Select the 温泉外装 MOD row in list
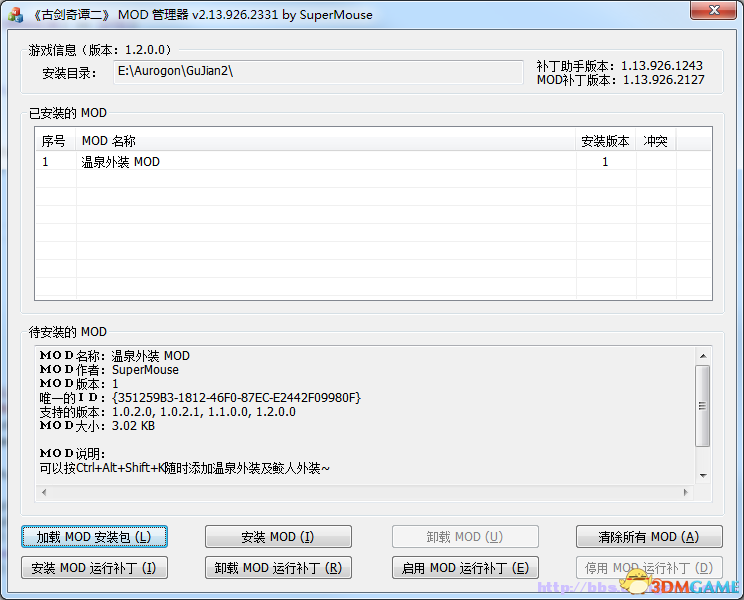The height and width of the screenshot is (600, 744). pos(373,162)
